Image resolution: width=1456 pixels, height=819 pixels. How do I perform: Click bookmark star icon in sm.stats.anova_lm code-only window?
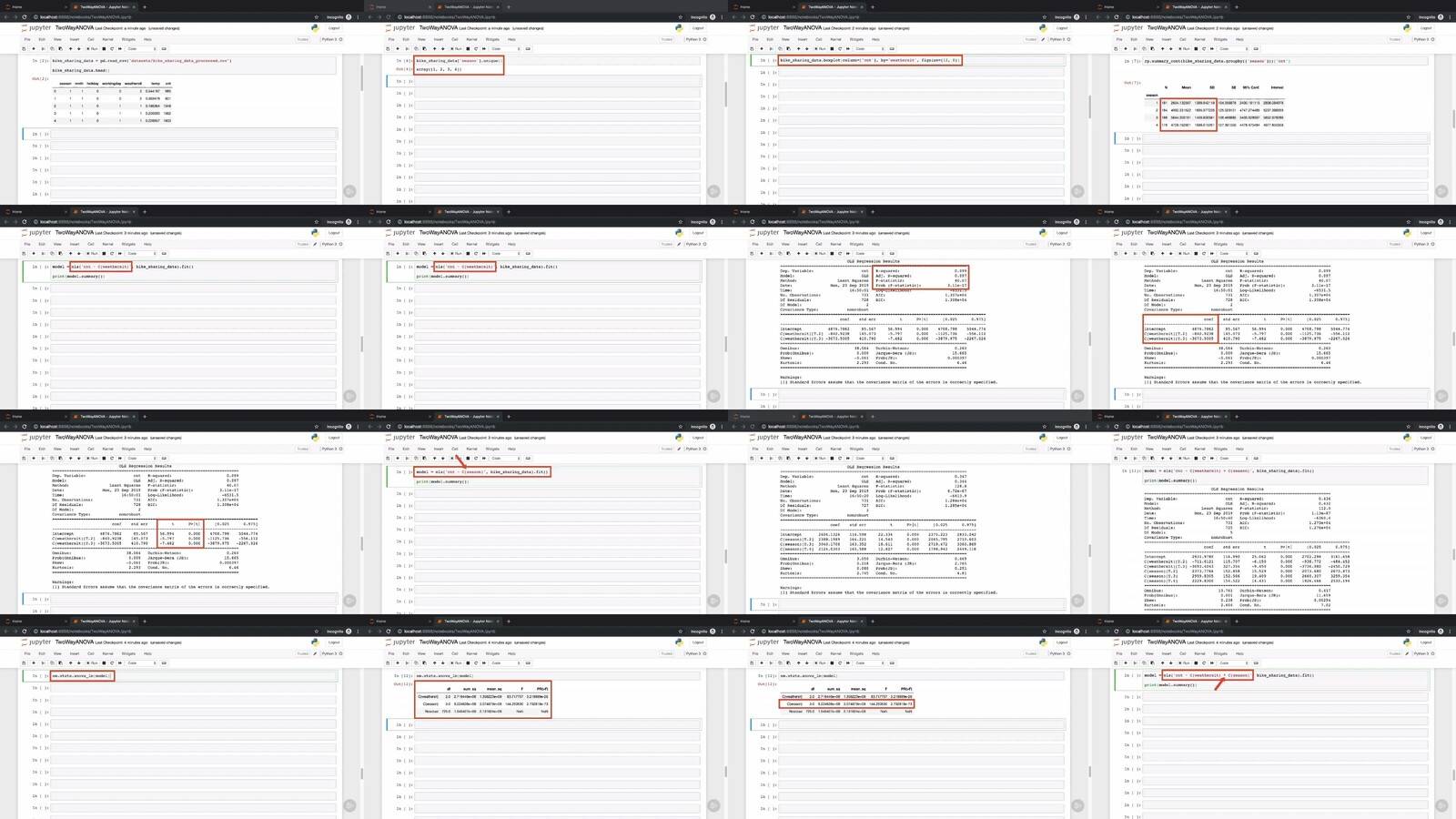pyautogui.click(x=316, y=631)
